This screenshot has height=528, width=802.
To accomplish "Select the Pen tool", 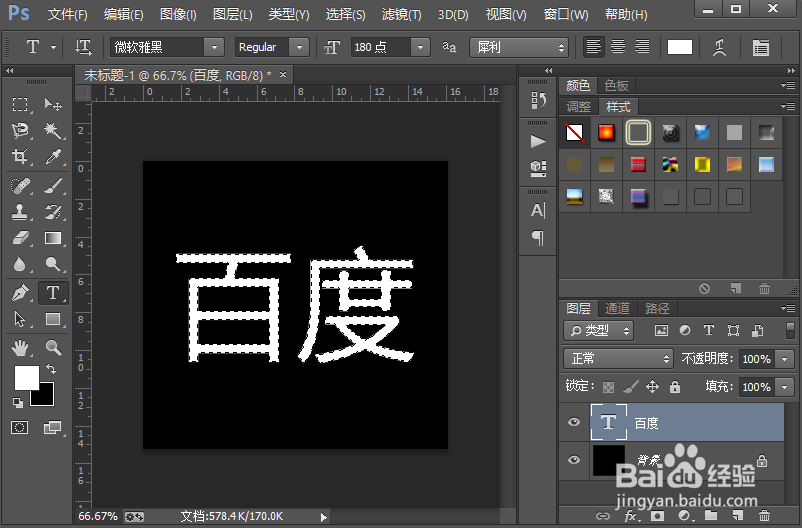I will [20, 293].
